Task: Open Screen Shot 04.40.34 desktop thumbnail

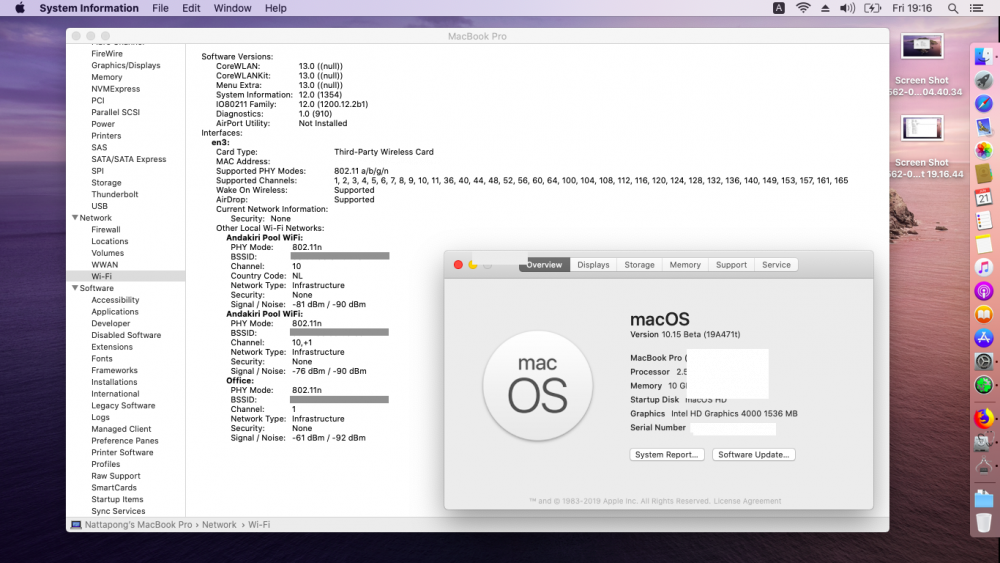Action: pyautogui.click(x=922, y=47)
